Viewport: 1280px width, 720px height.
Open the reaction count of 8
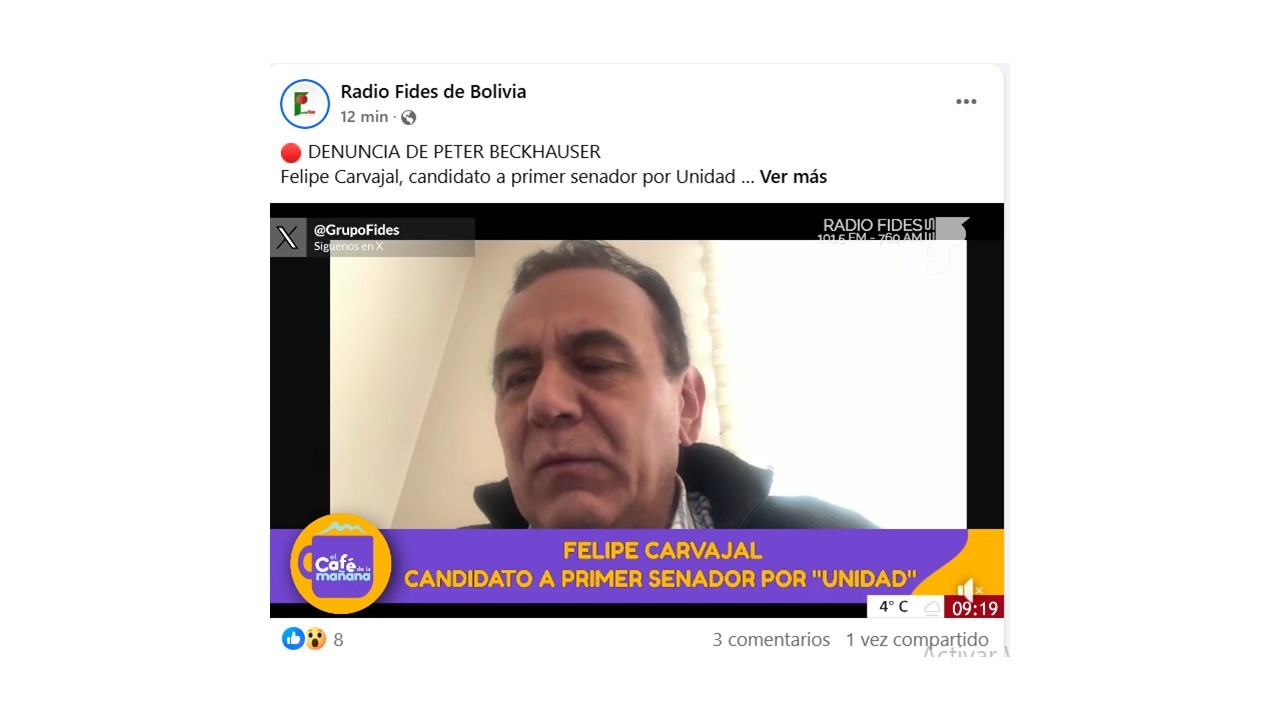pos(338,640)
